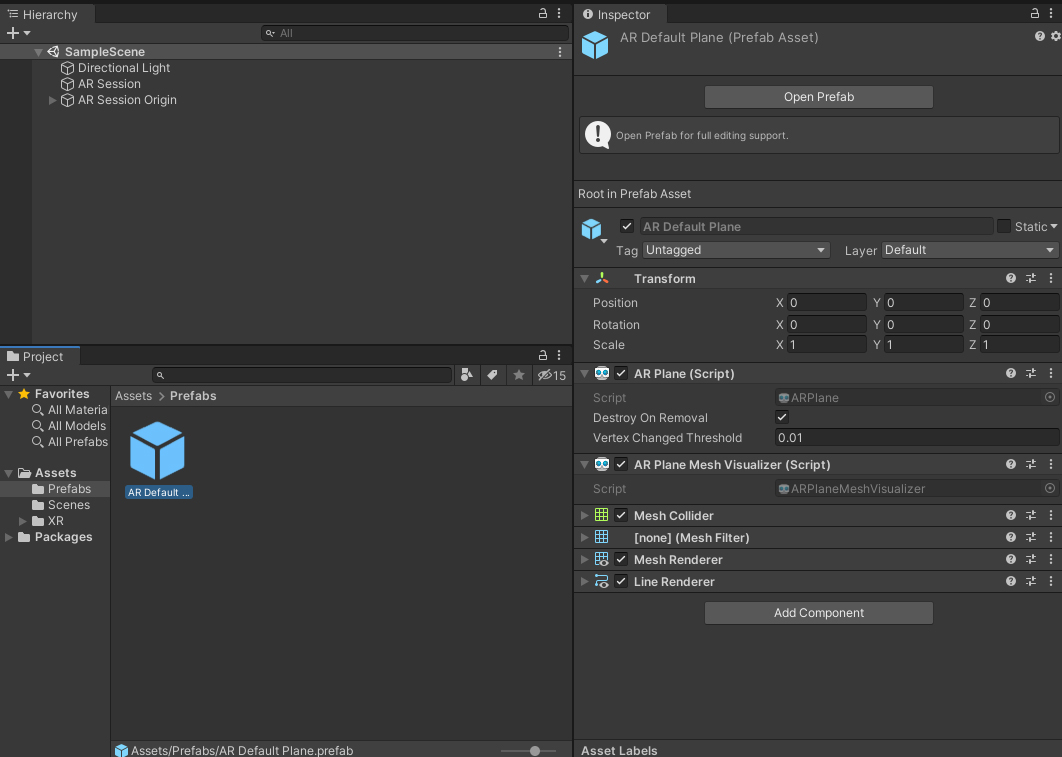This screenshot has width=1062, height=757.
Task: Click the Open Prefab button
Action: [818, 97]
